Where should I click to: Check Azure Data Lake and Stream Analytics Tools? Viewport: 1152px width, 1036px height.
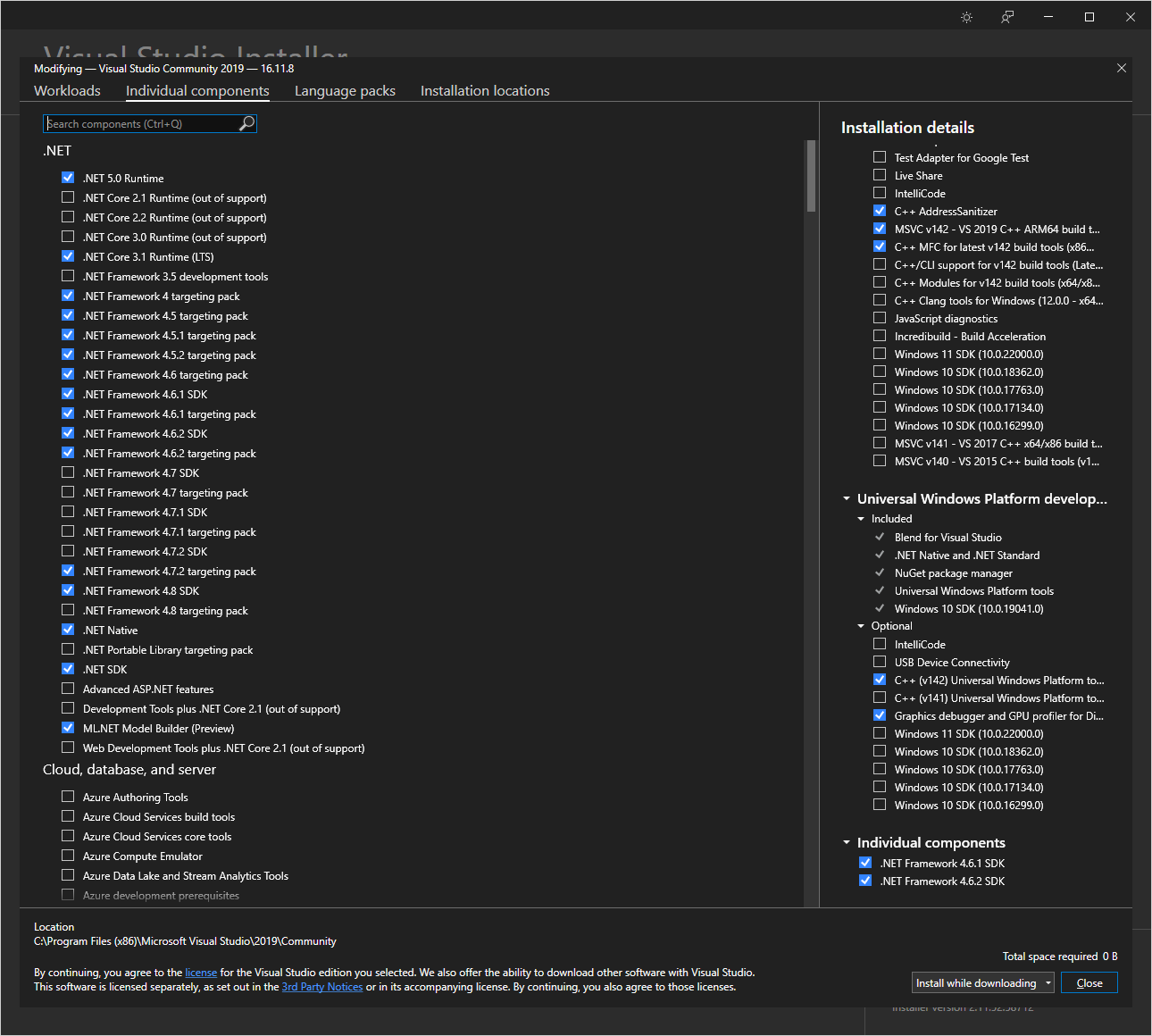coord(68,875)
